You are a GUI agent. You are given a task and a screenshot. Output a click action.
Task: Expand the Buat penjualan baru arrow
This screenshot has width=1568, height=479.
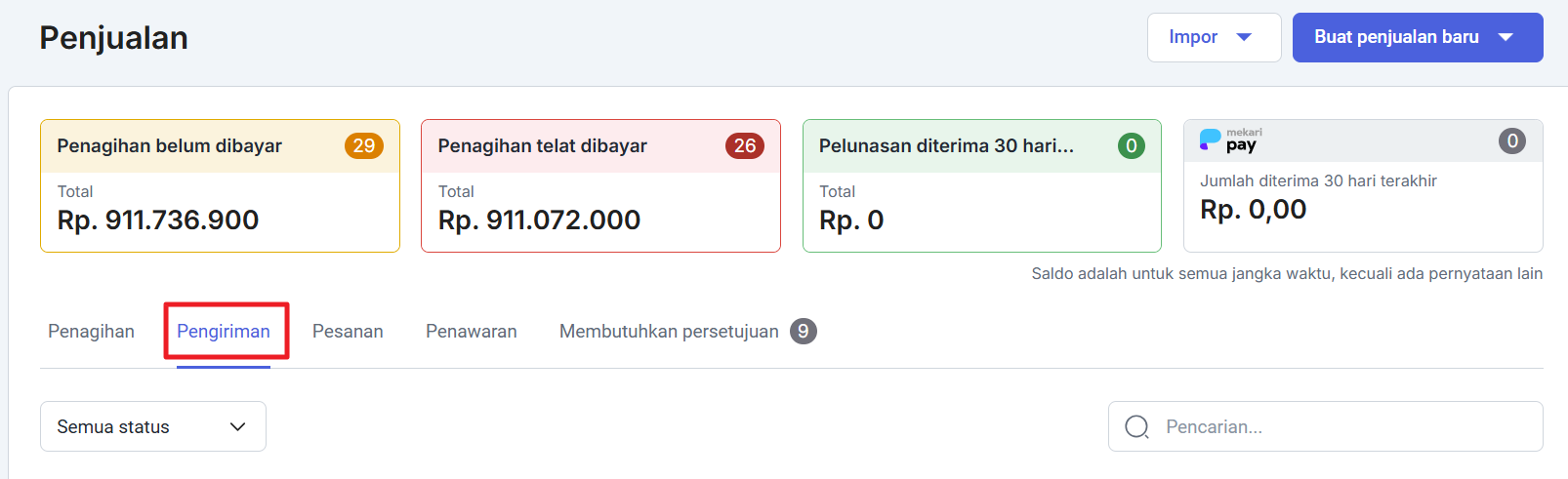pos(1506,38)
